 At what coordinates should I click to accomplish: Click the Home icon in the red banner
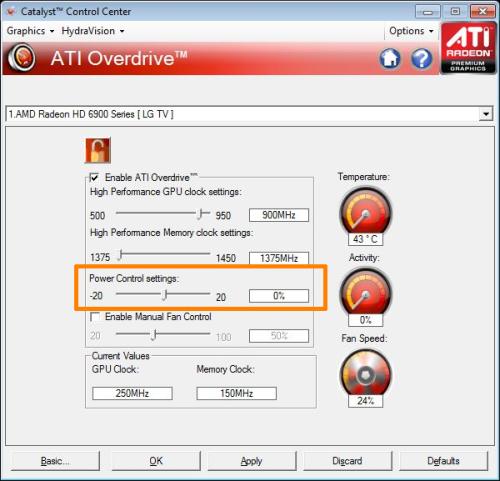pos(390,59)
